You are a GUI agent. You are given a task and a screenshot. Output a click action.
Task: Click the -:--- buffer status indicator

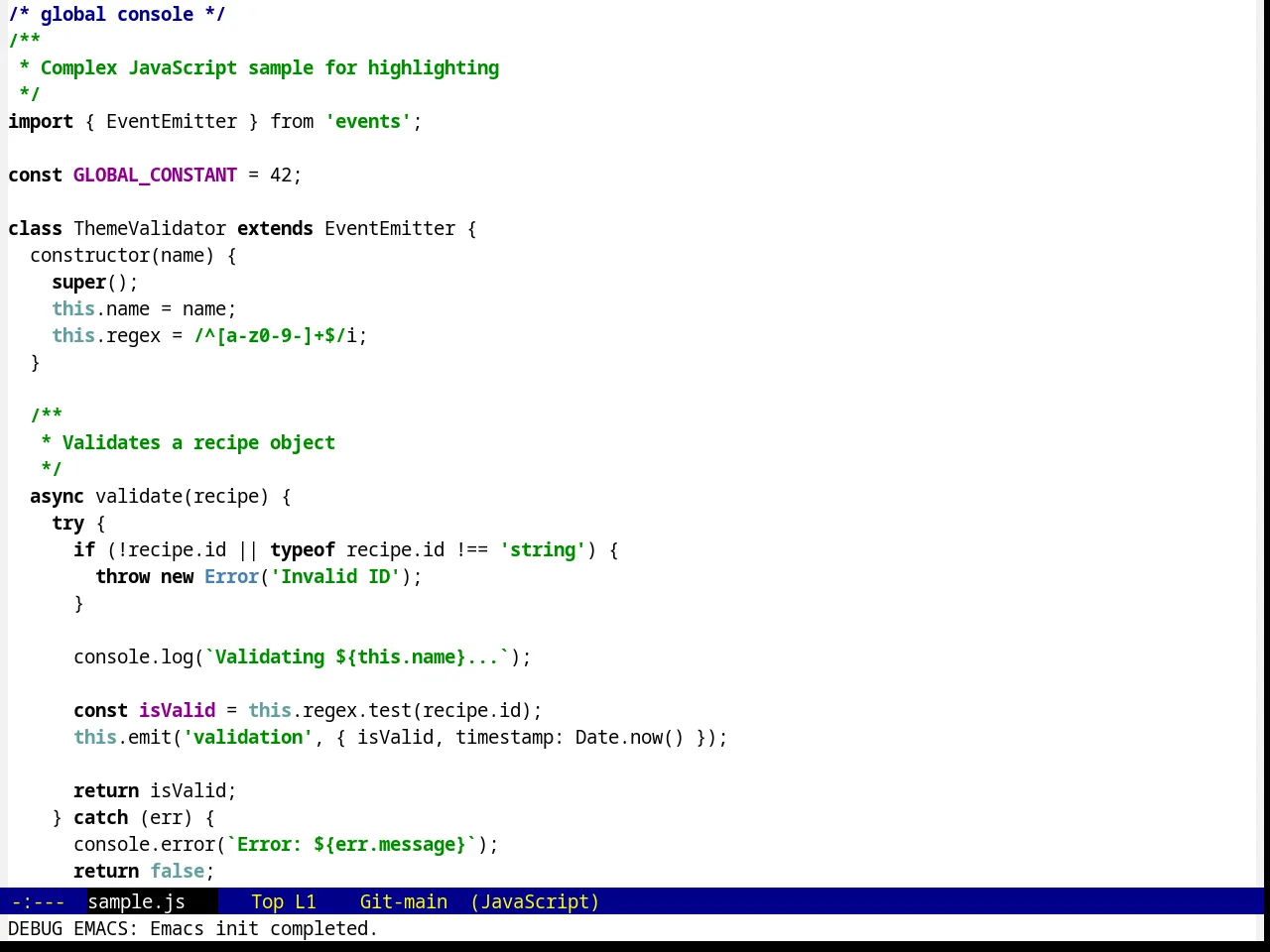point(38,901)
